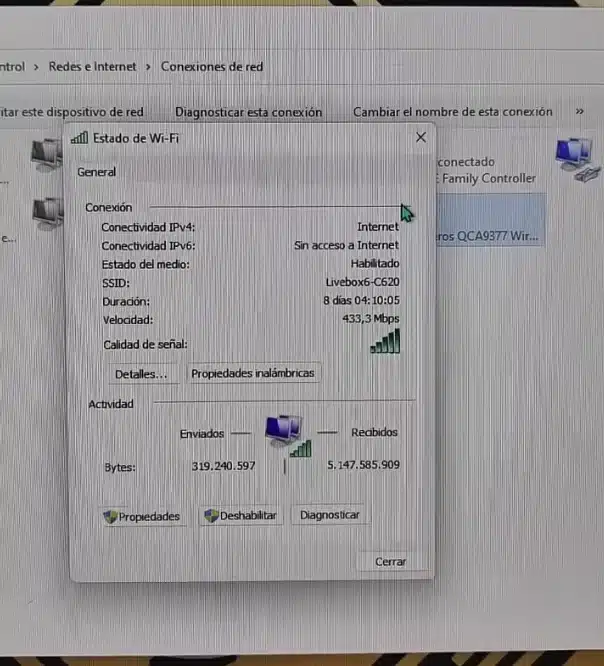Screen dimensions: 604x666
Task: Click the signal quality bars icon
Action: click(x=385, y=342)
